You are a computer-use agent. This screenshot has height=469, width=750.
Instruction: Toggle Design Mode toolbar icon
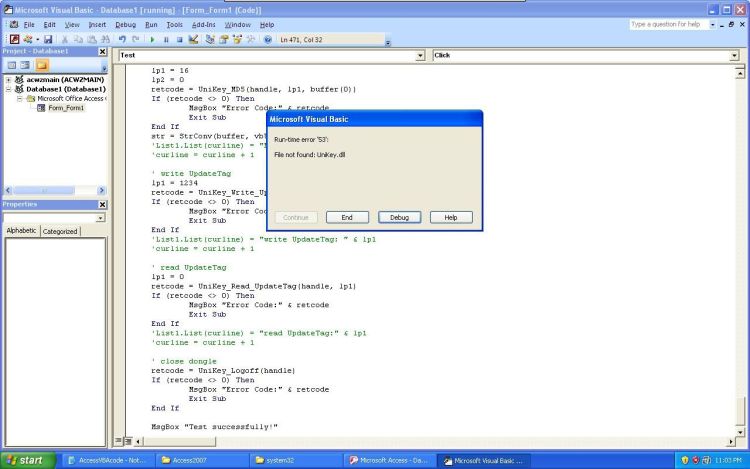click(193, 39)
